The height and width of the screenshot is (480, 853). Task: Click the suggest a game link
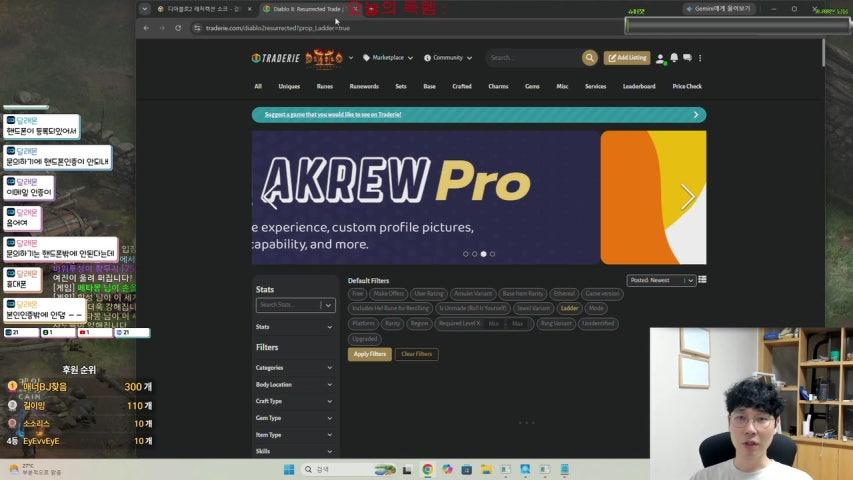point(332,115)
